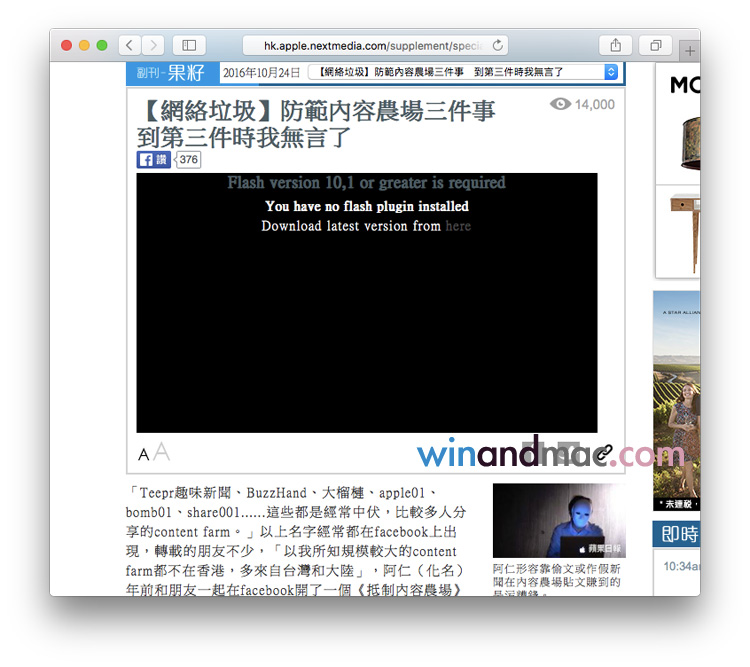Toggle the Safari sidebar button
This screenshot has width=750, height=667.
188,45
